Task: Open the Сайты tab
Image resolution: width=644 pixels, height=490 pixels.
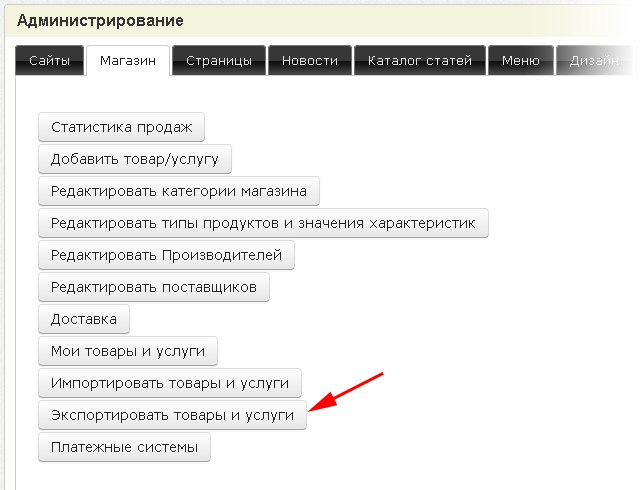Action: pos(50,61)
